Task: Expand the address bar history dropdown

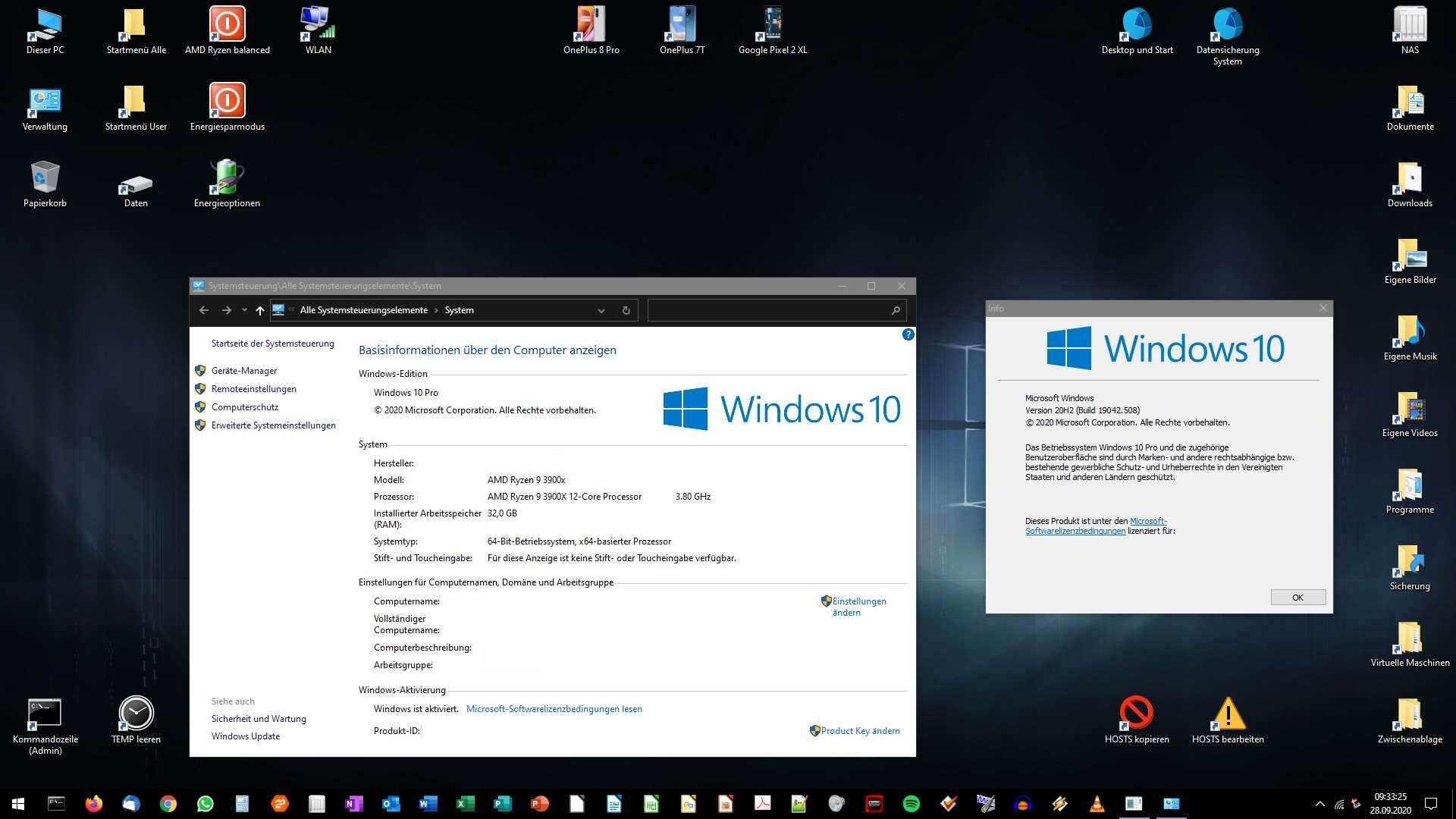Action: 601,310
